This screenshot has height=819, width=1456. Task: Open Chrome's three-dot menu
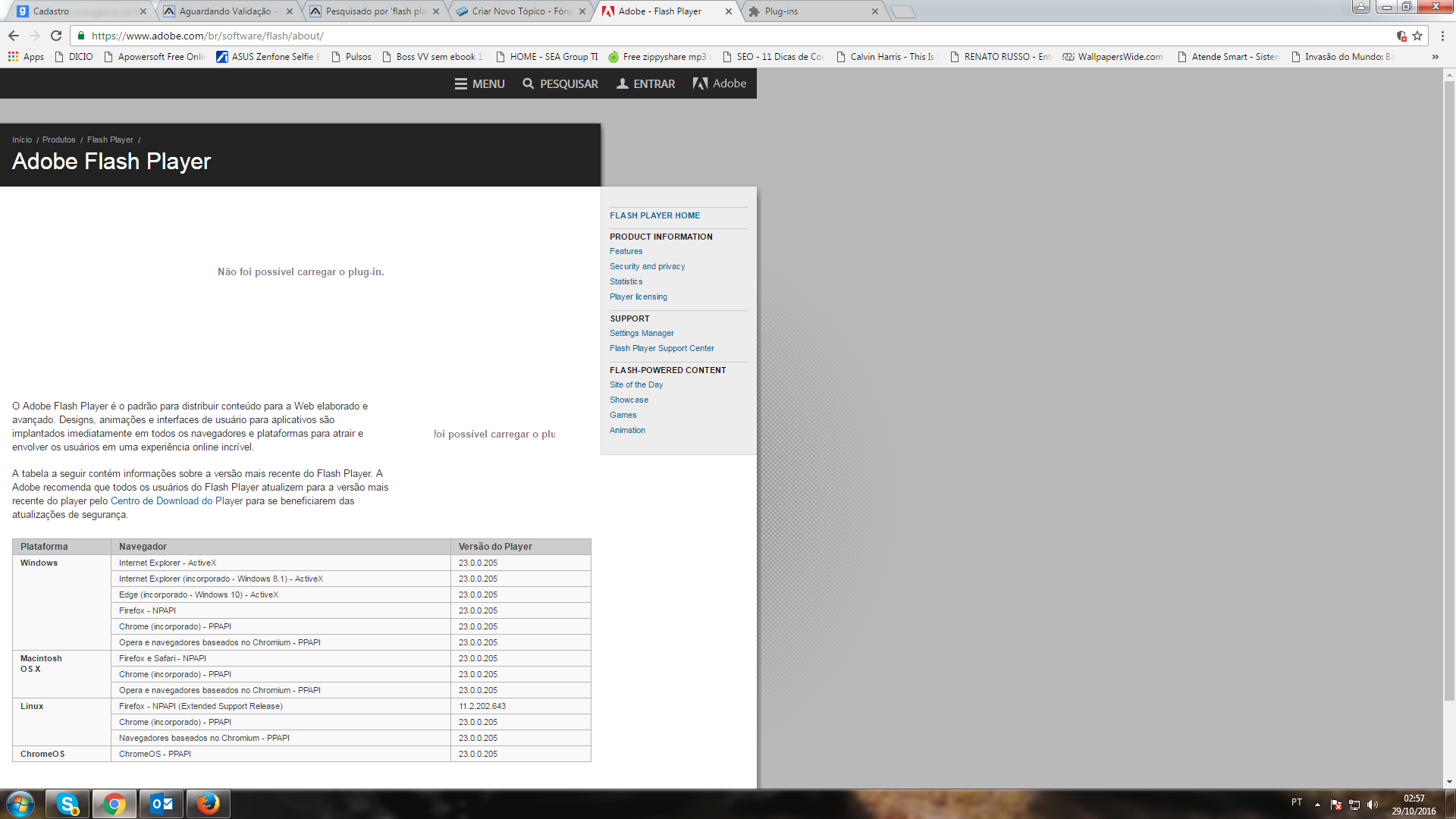click(1442, 36)
